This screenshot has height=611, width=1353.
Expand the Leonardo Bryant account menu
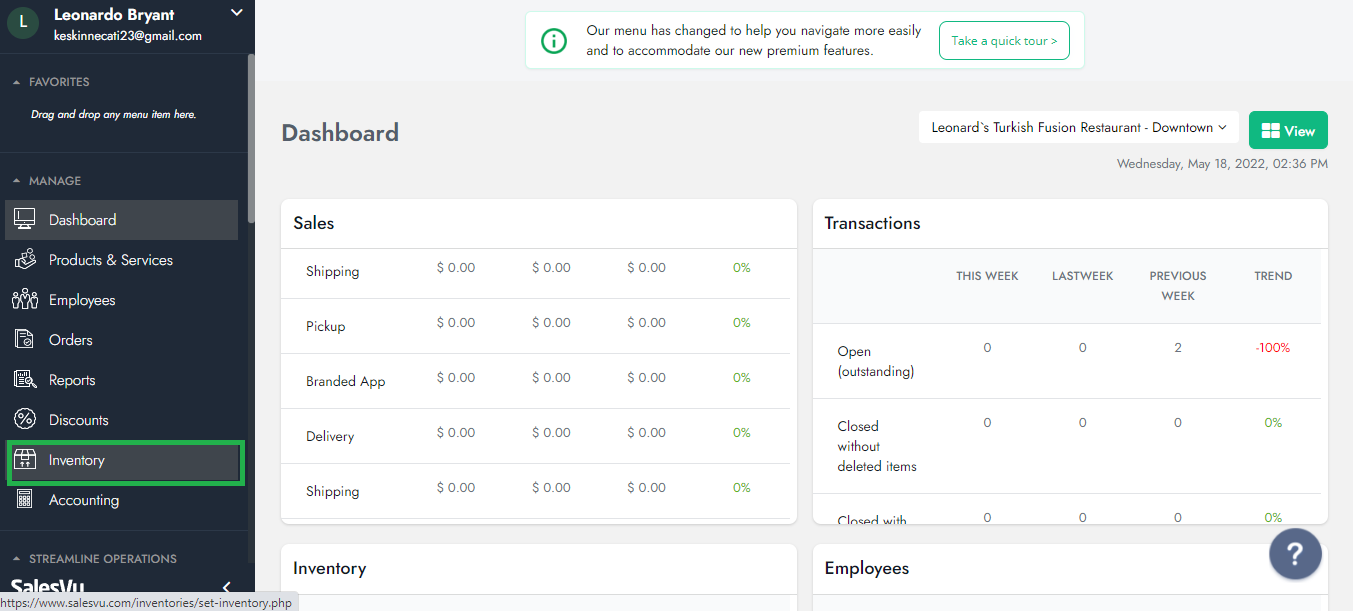(236, 13)
